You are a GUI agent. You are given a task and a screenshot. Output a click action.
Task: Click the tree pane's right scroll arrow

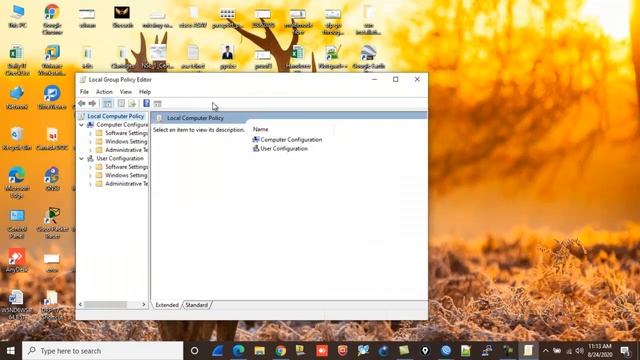[144, 304]
